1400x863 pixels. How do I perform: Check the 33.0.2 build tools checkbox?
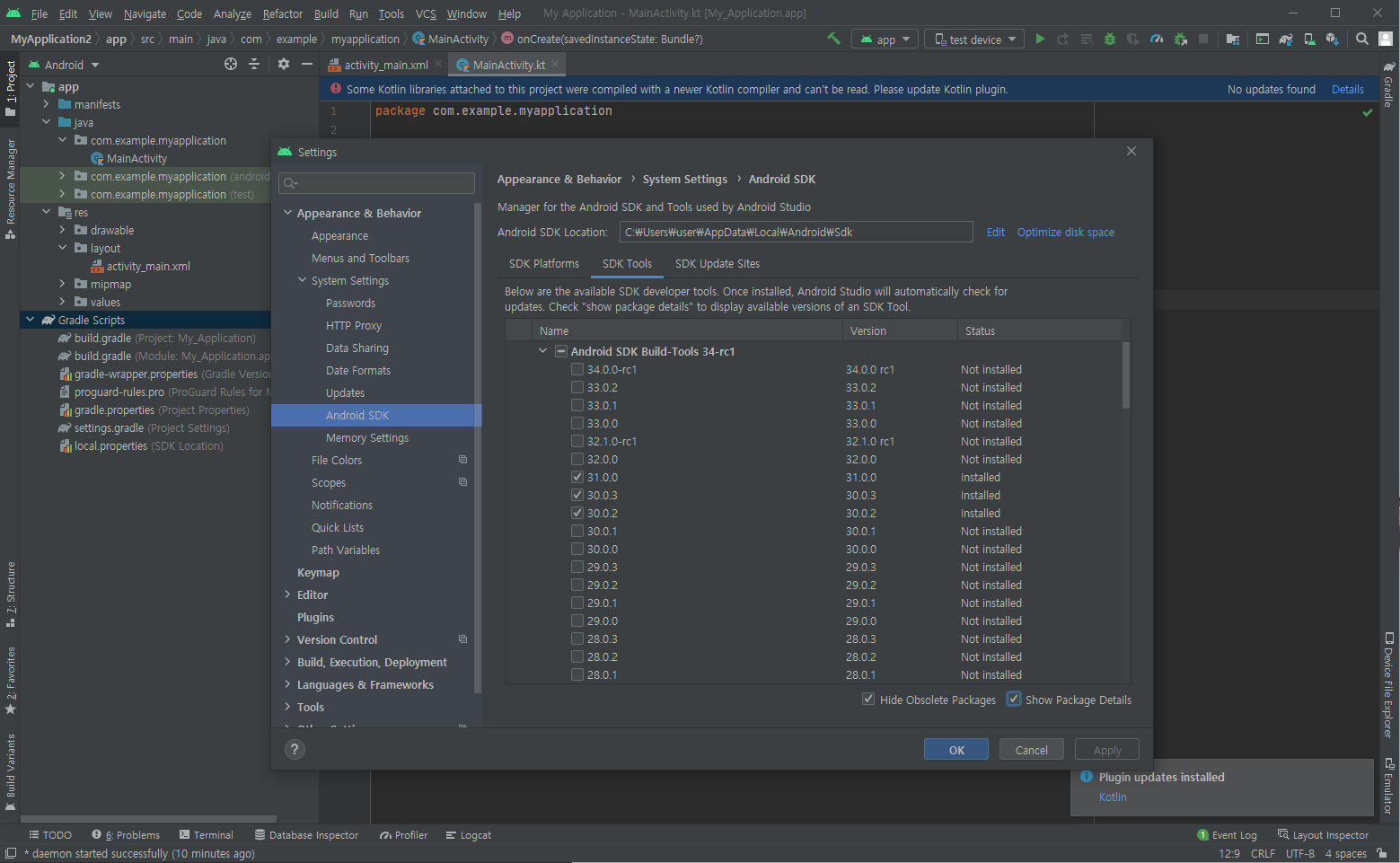coord(577,387)
